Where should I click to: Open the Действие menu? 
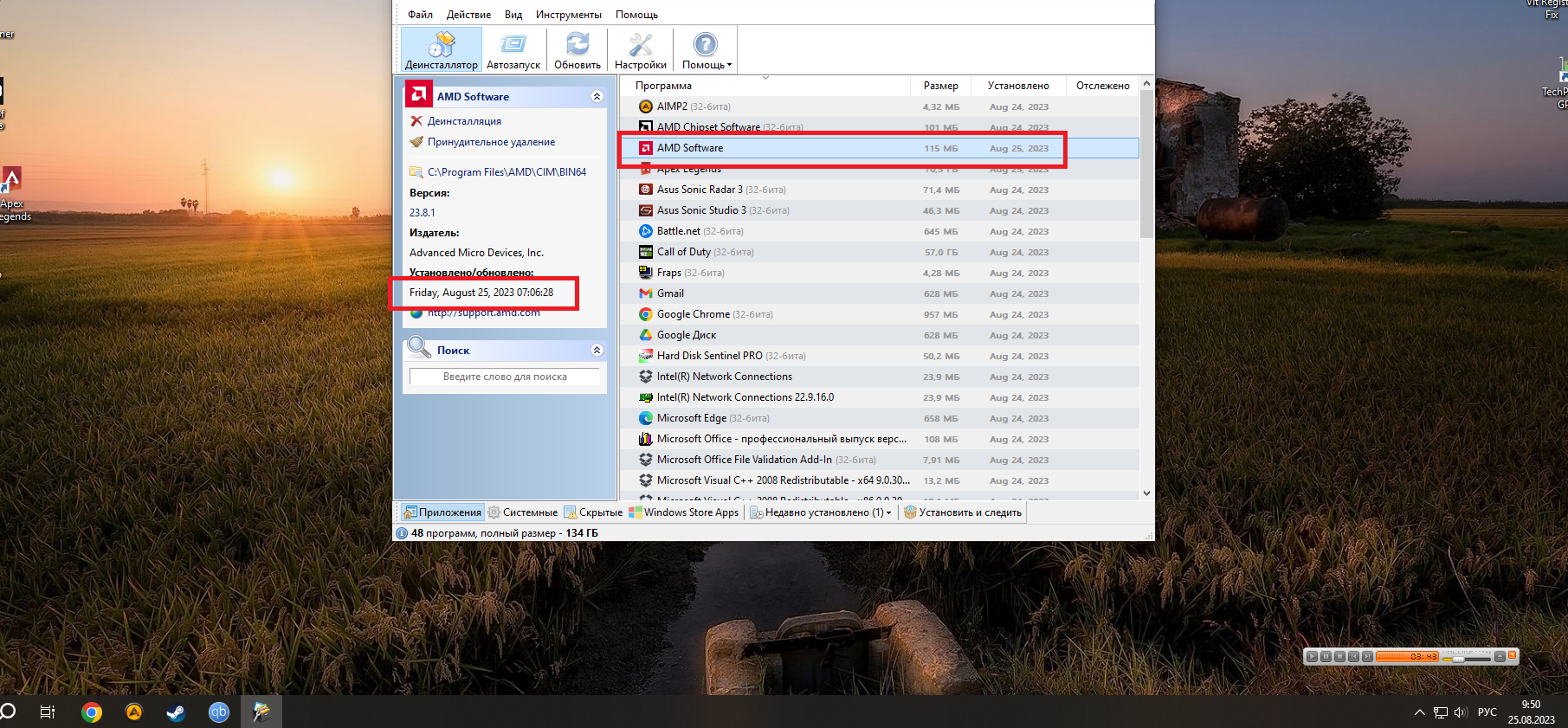468,15
